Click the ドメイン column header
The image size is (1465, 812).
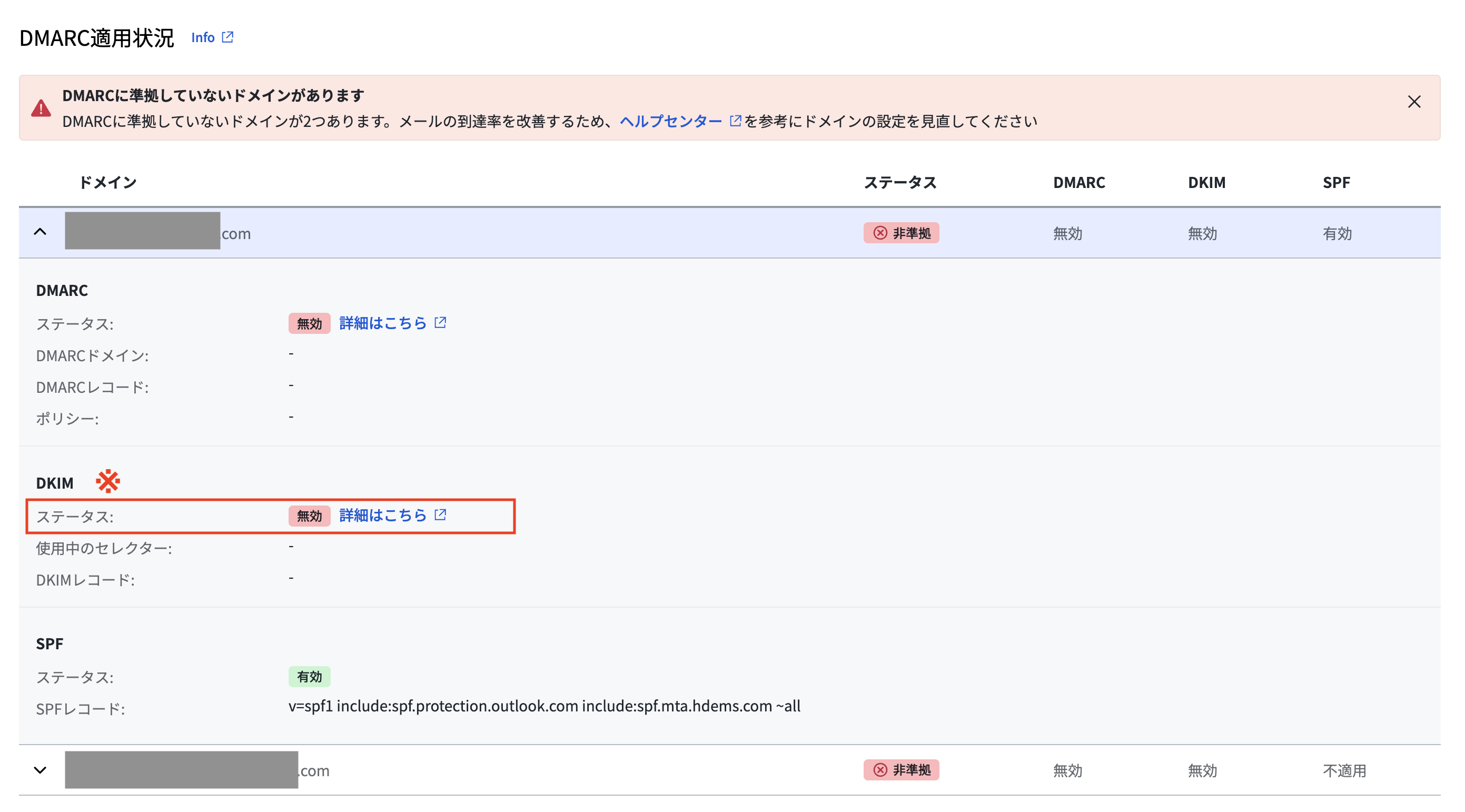(108, 183)
